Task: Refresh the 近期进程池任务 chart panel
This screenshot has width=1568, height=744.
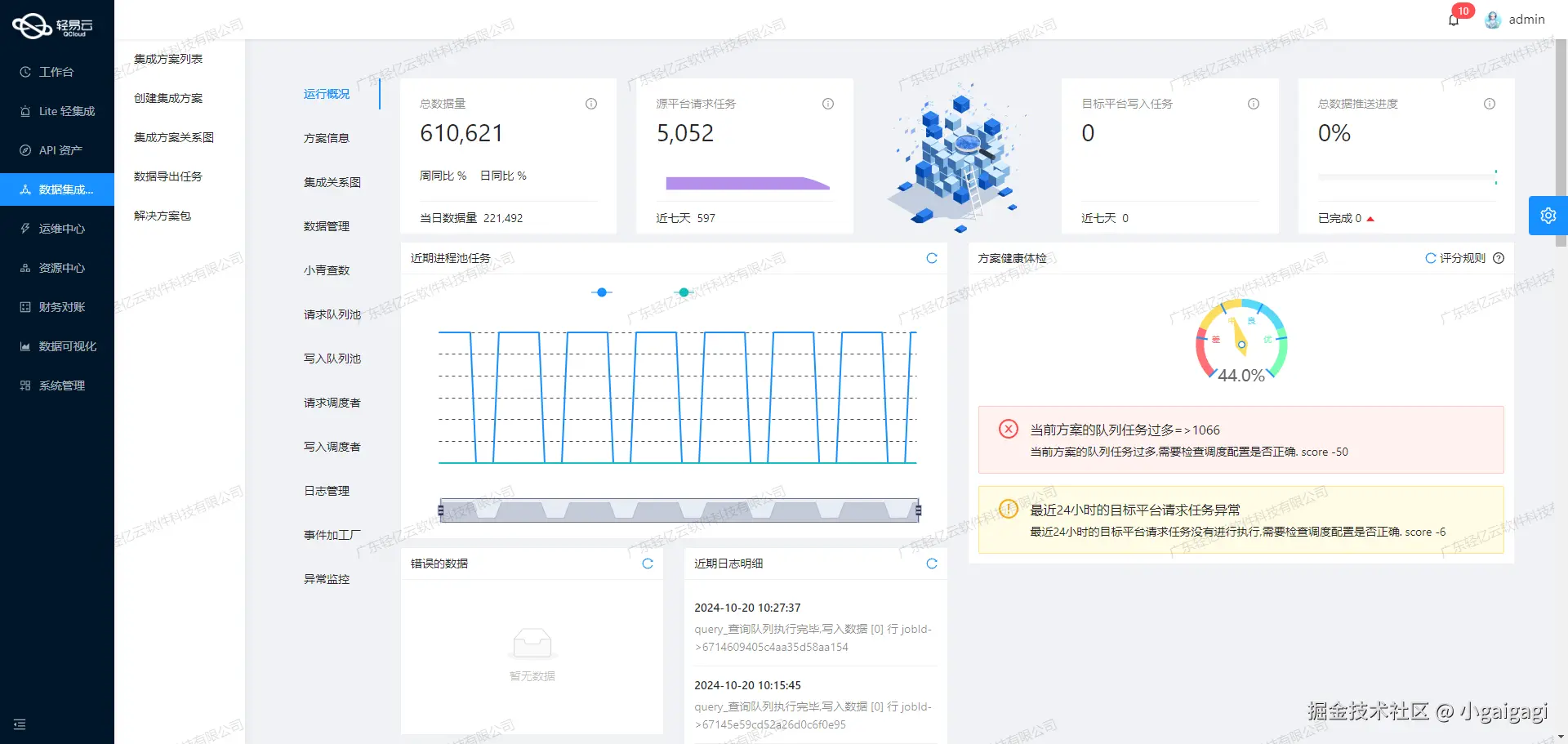Action: (932, 258)
